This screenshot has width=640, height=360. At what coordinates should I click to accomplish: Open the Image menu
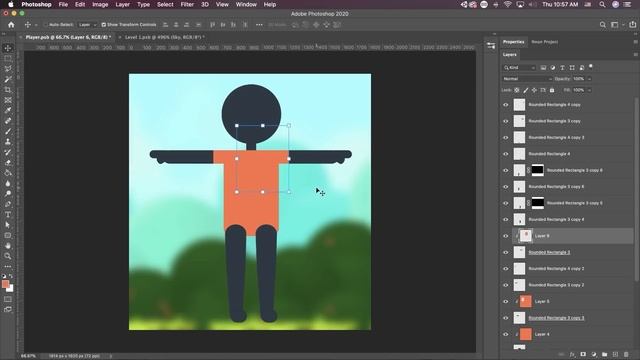(100, 4)
